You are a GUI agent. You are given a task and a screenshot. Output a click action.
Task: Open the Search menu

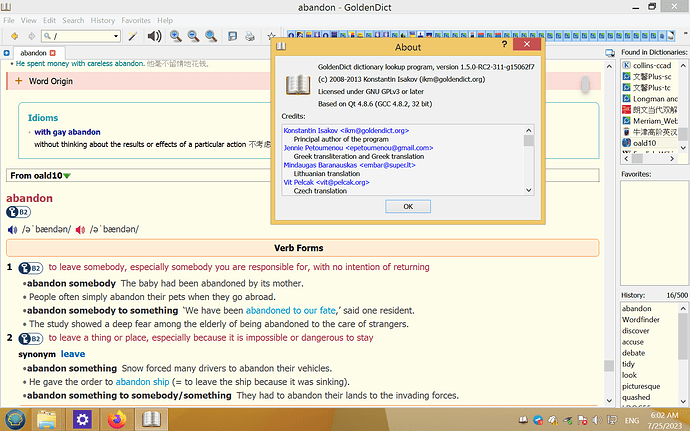click(73, 20)
